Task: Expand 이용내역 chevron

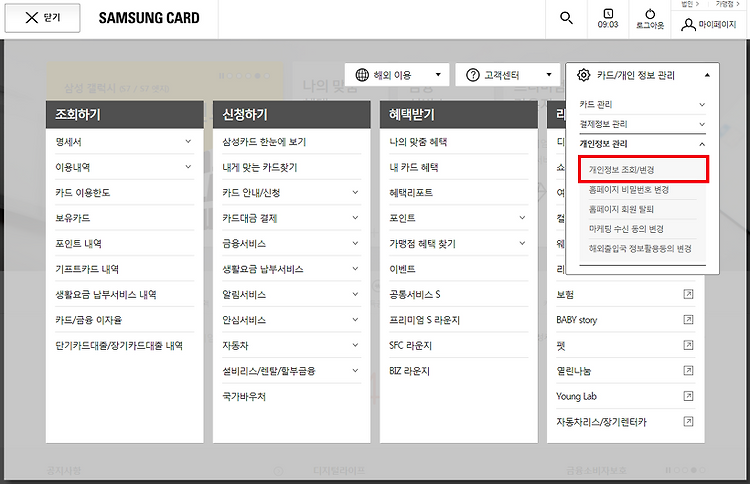Action: click(188, 167)
